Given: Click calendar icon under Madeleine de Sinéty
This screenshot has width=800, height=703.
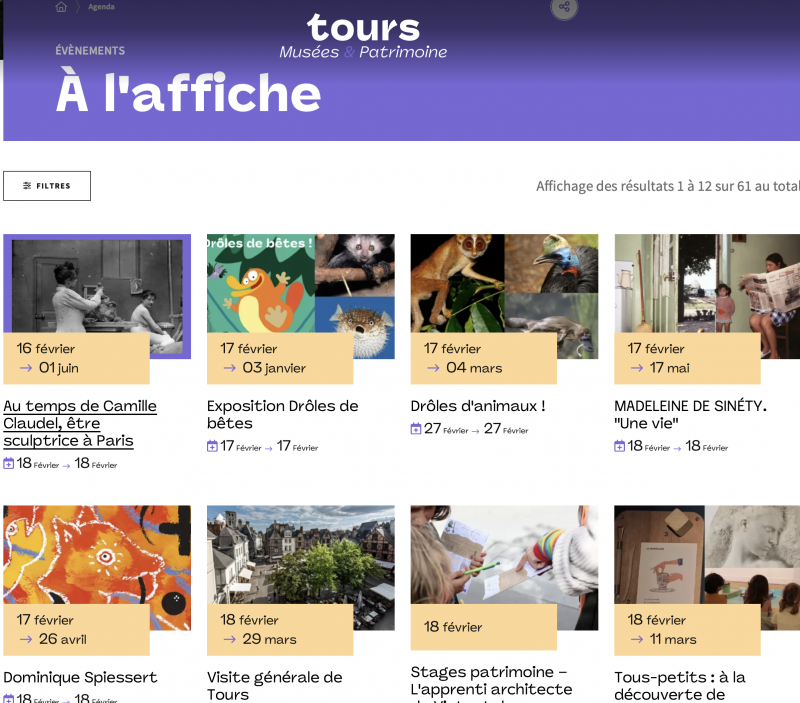Looking at the screenshot, I should (619, 446).
